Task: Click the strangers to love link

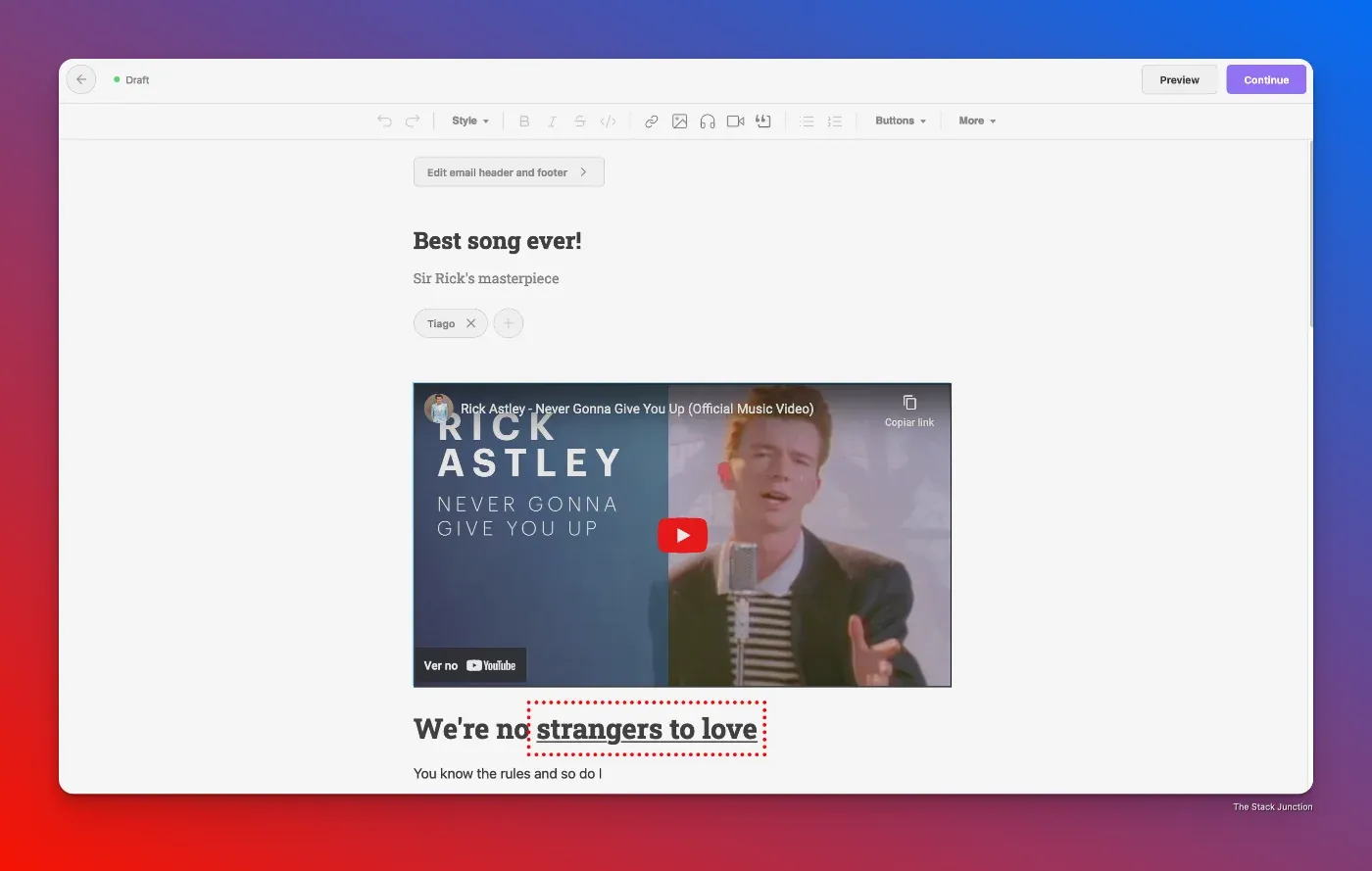Action: 647,729
